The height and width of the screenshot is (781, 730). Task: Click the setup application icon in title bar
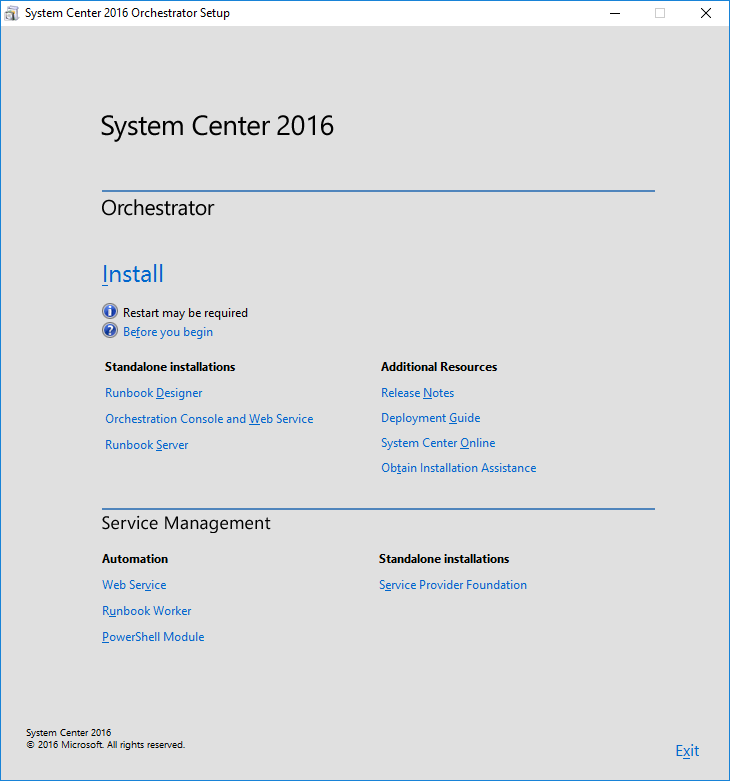click(11, 13)
